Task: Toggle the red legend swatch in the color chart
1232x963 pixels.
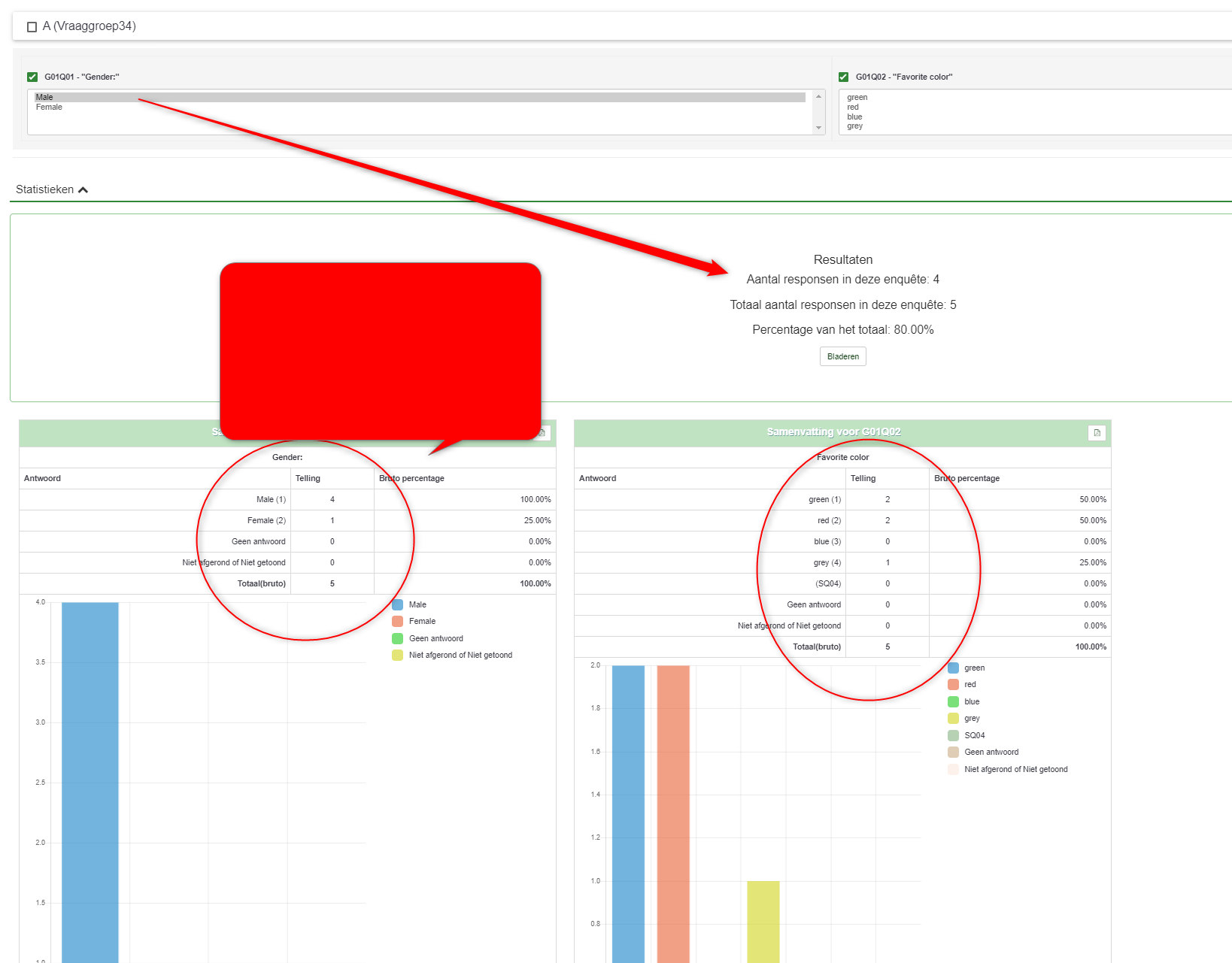Action: click(953, 684)
